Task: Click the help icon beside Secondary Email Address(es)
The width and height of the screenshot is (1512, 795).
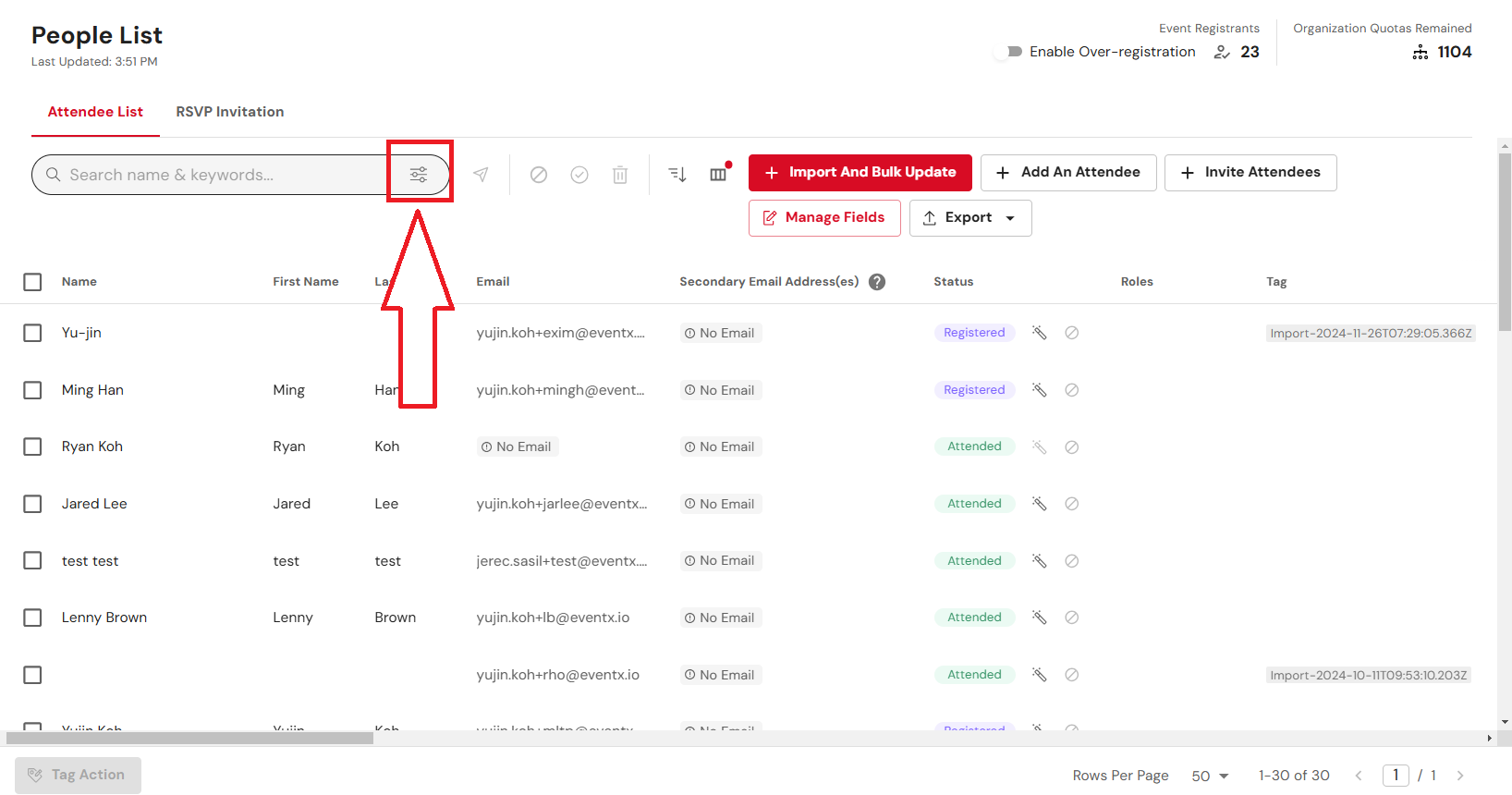Action: (877, 282)
